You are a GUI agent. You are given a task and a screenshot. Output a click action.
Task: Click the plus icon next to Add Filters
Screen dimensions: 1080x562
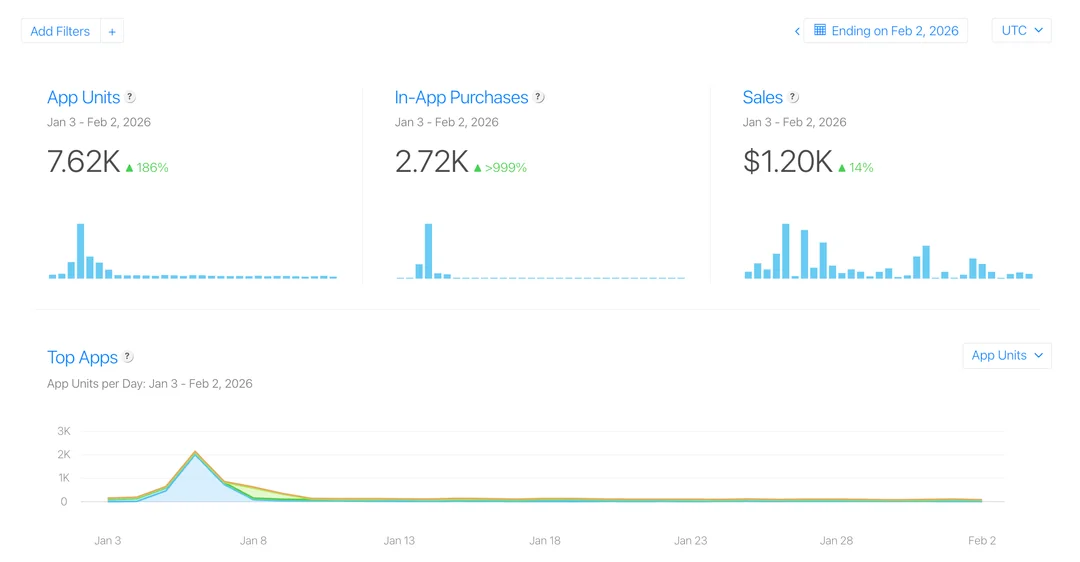click(112, 32)
